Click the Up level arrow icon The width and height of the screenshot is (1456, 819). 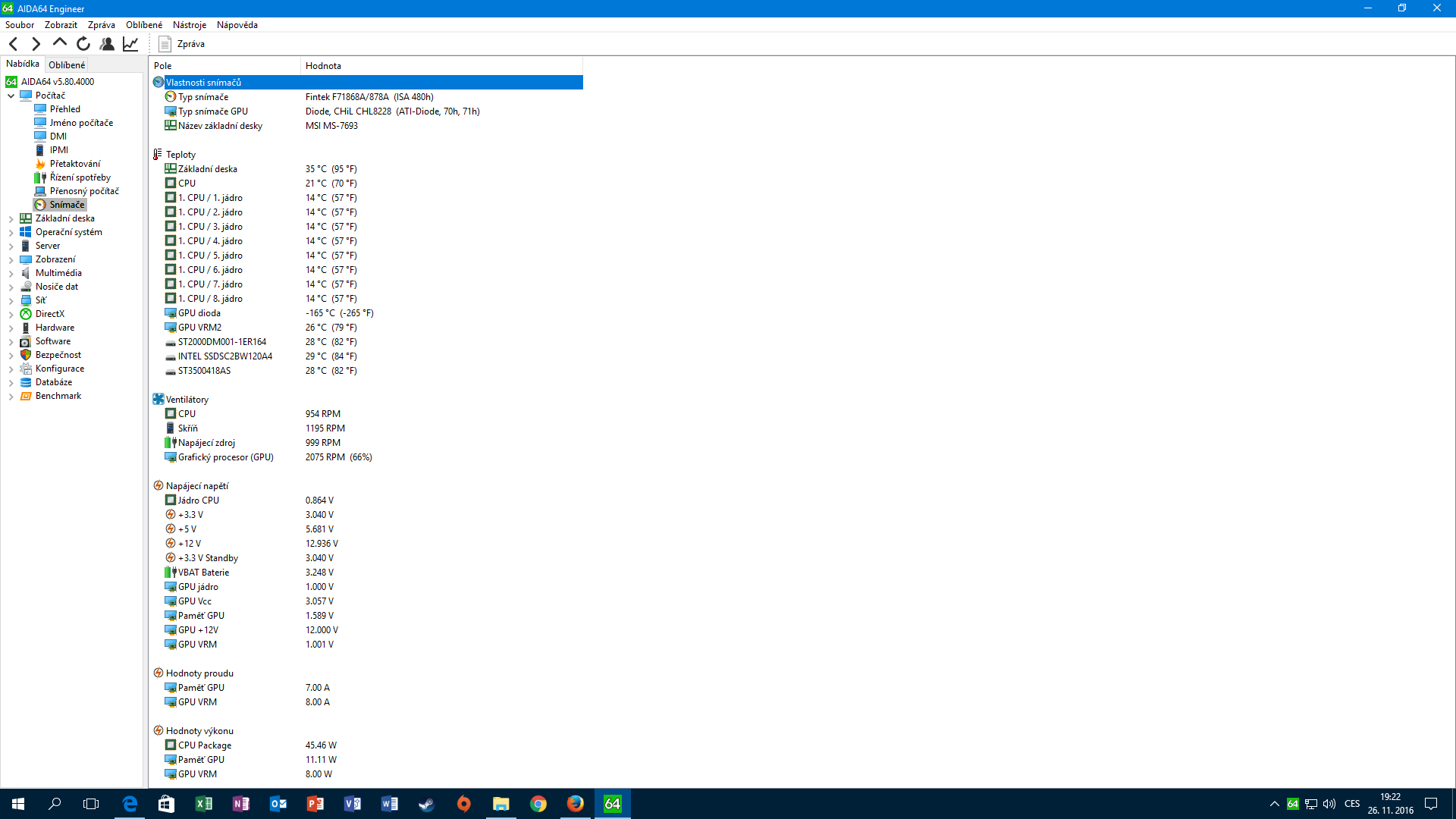[x=59, y=43]
